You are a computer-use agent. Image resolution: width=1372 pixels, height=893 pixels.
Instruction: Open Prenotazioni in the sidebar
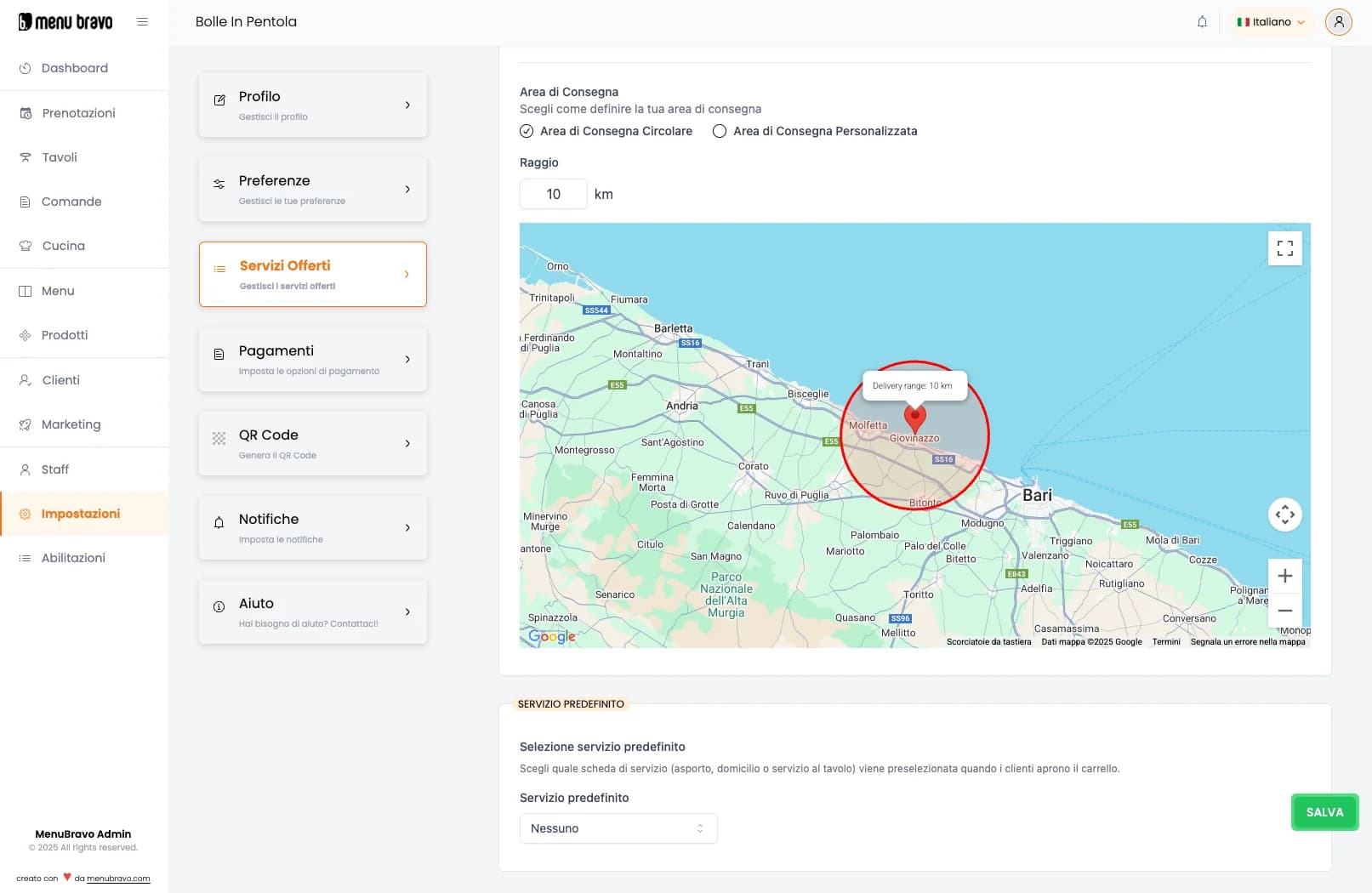click(x=78, y=113)
